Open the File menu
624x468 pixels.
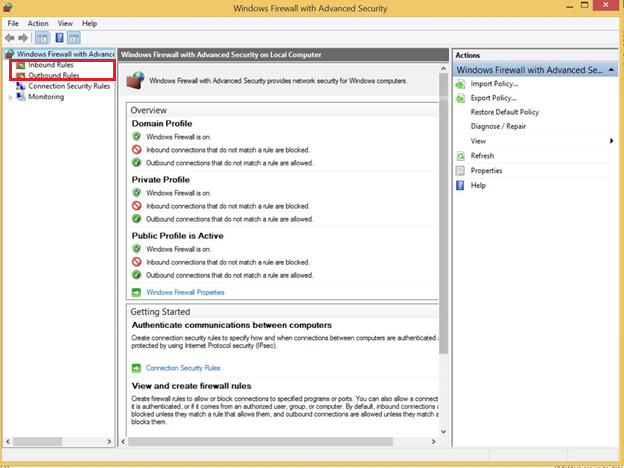coord(13,23)
